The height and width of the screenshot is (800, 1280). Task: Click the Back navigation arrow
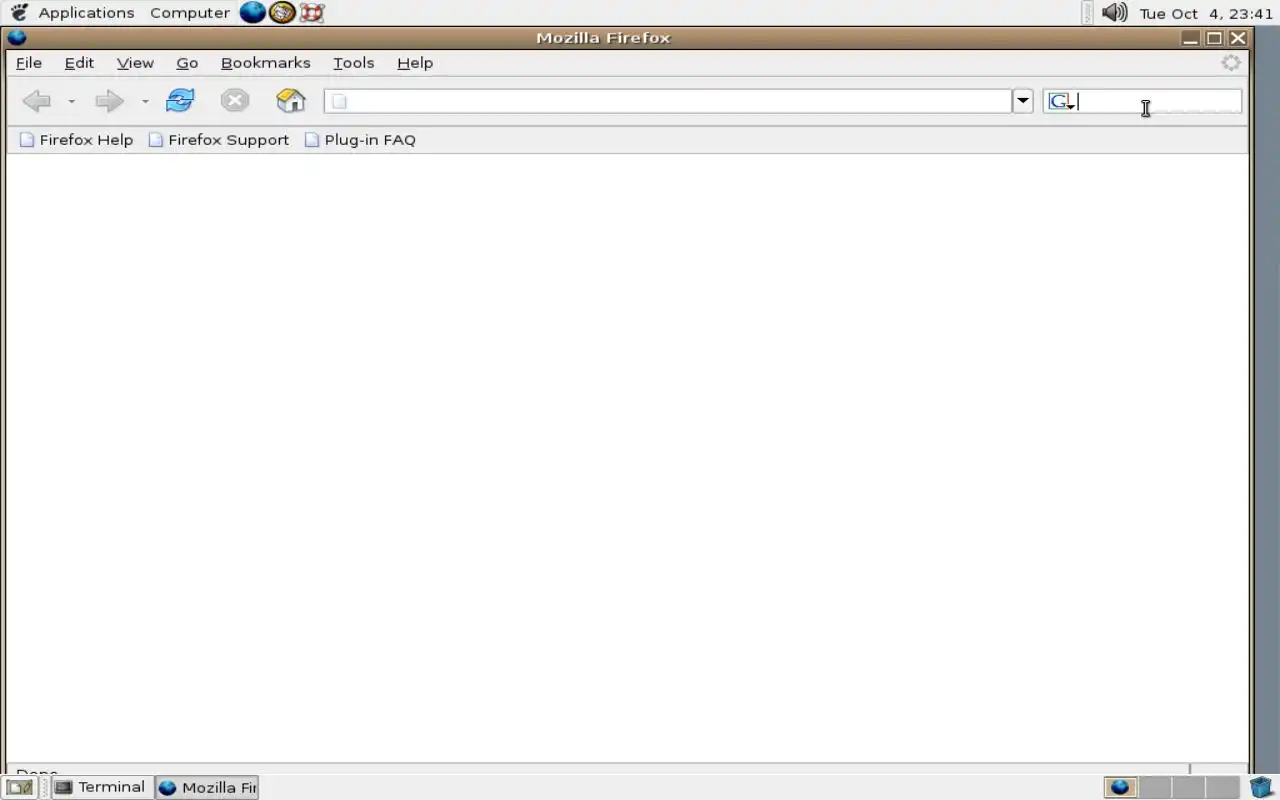[37, 101]
